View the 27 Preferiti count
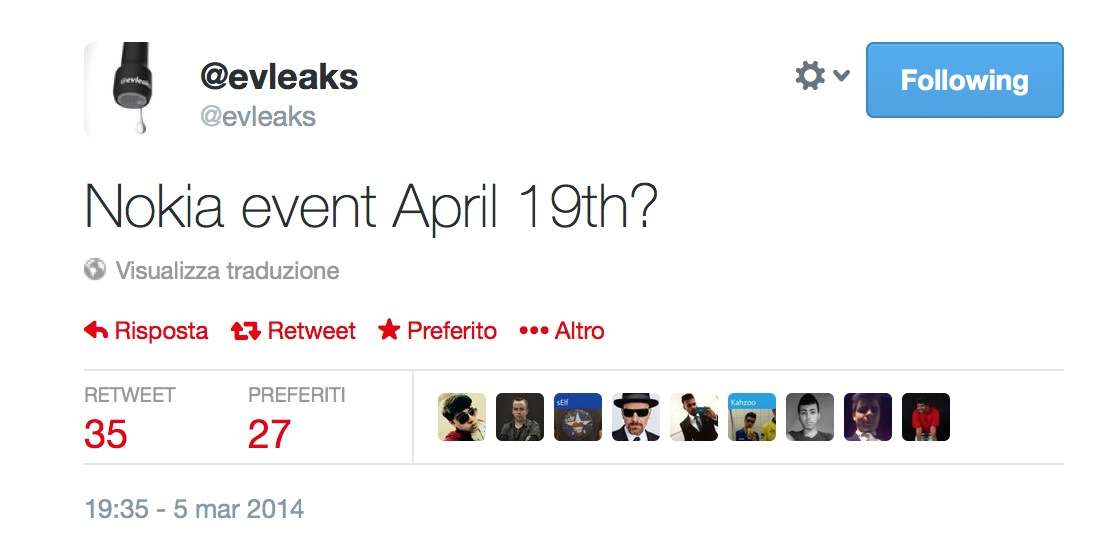 pos(269,434)
